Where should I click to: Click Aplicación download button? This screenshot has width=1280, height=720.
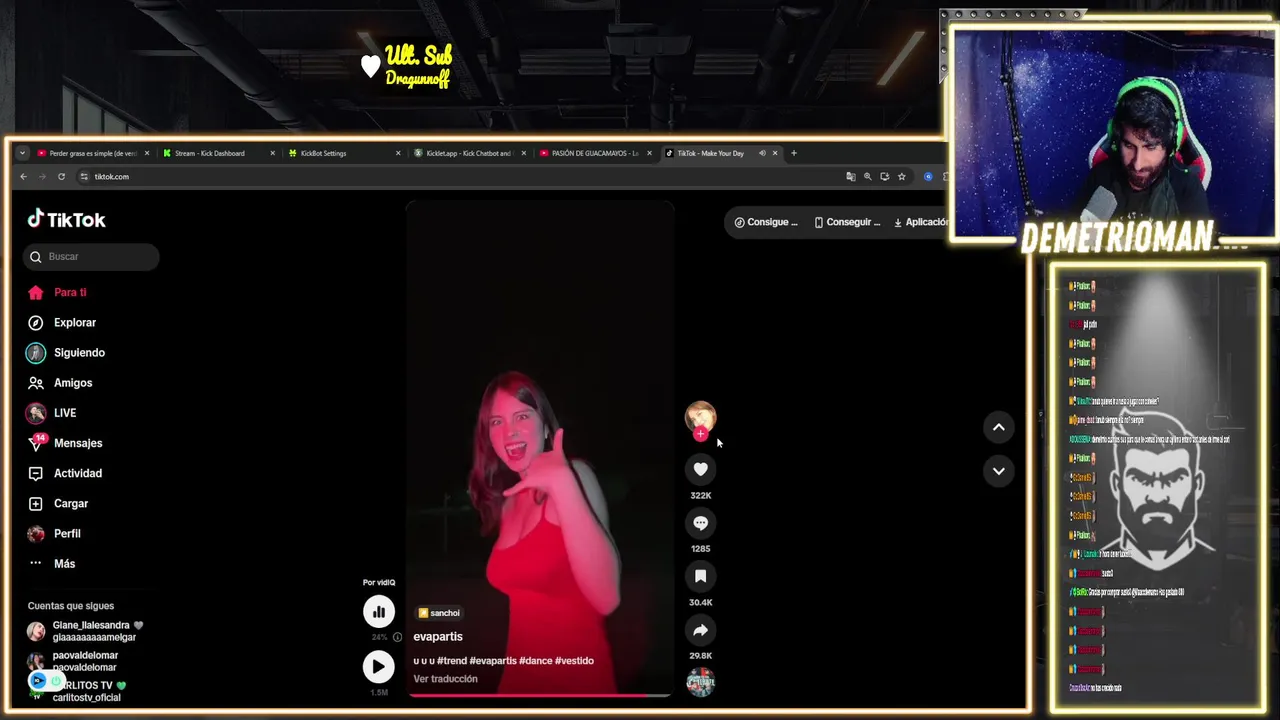click(x=920, y=222)
